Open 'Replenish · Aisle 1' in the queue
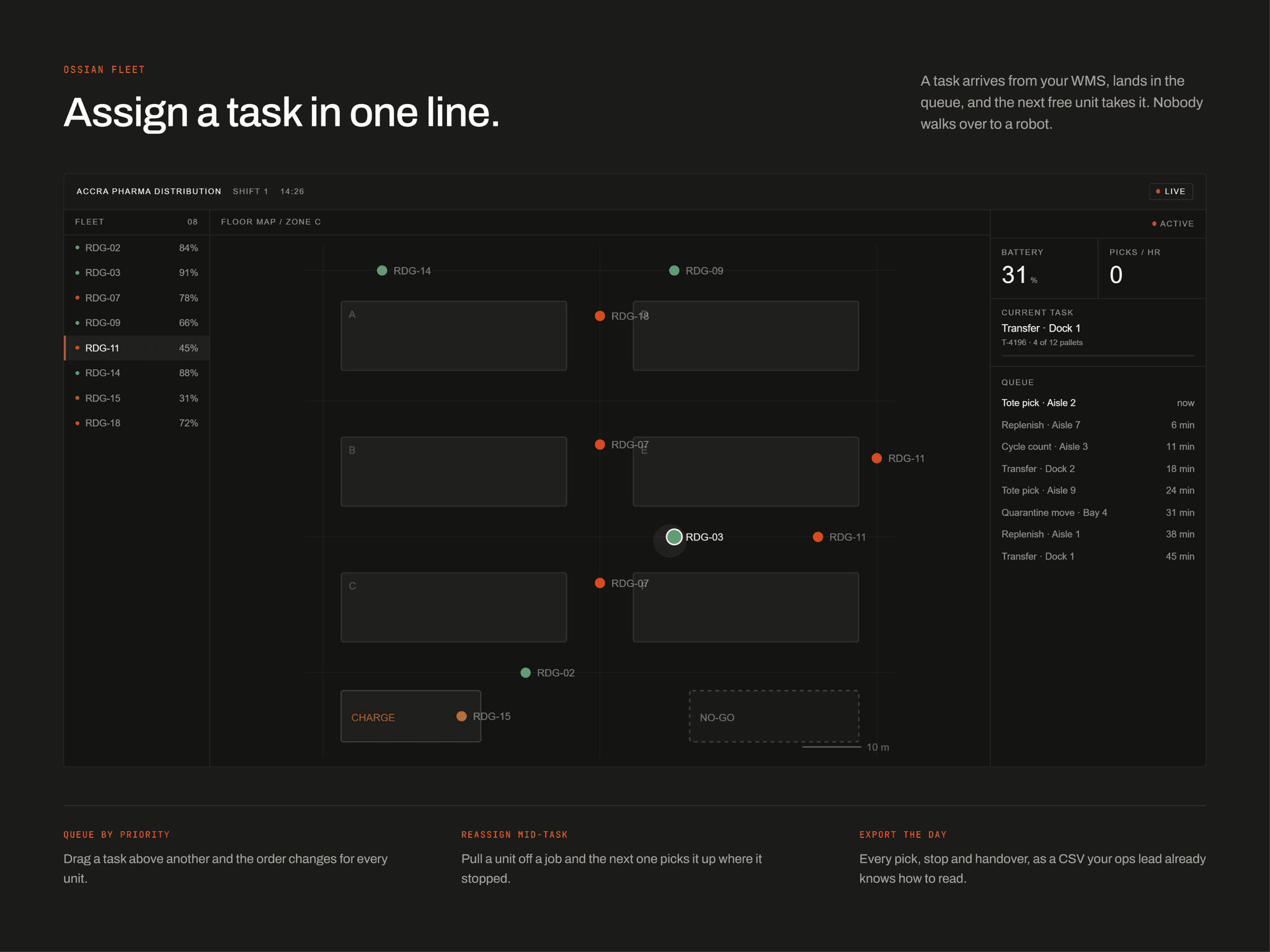The height and width of the screenshot is (952, 1270). (x=1098, y=534)
